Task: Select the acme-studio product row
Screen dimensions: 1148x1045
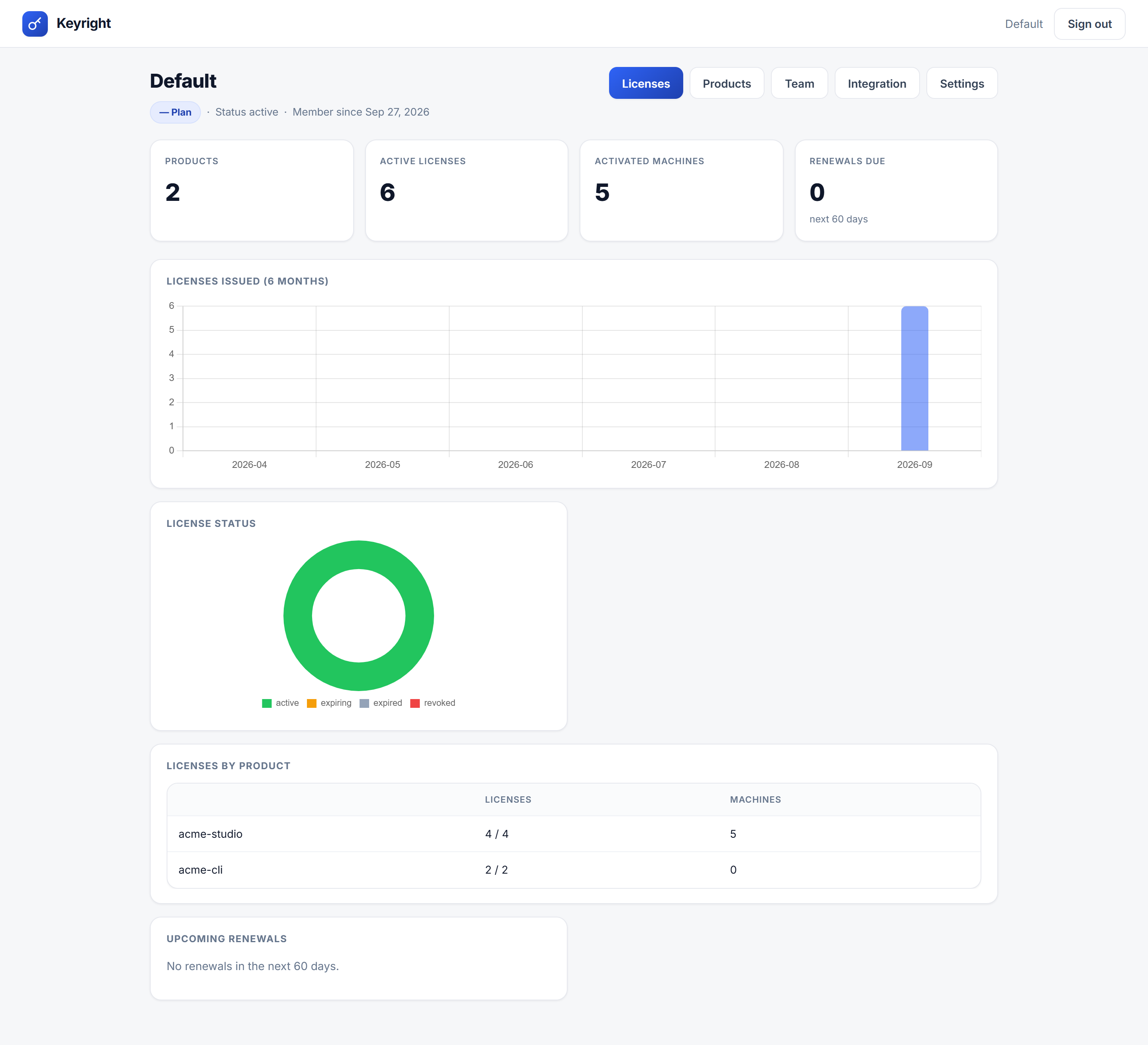Action: tap(574, 834)
